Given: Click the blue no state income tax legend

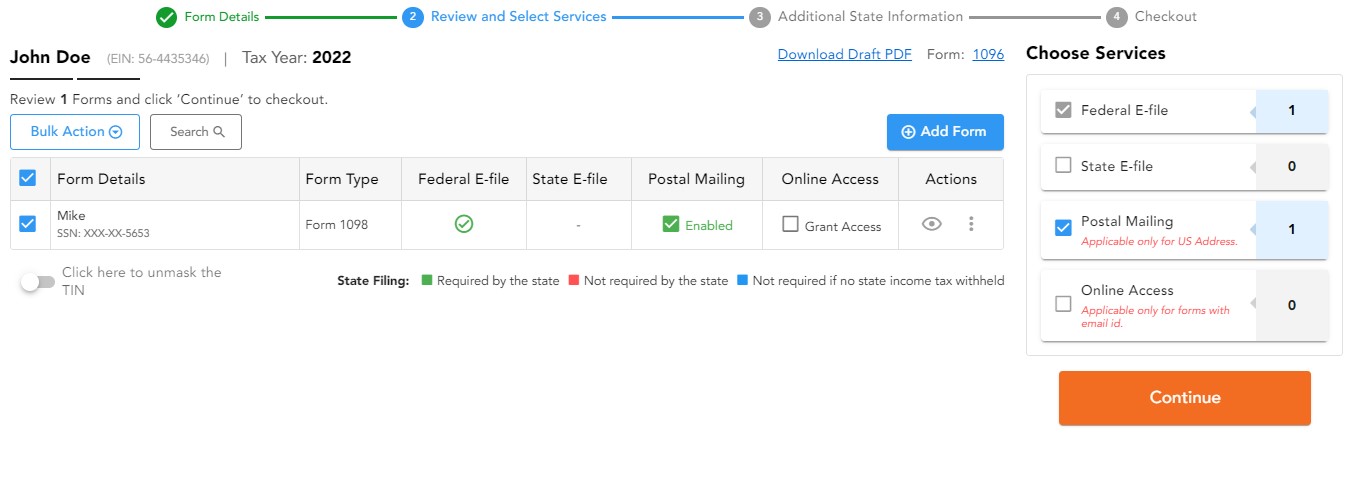Looking at the screenshot, I should [x=871, y=281].
